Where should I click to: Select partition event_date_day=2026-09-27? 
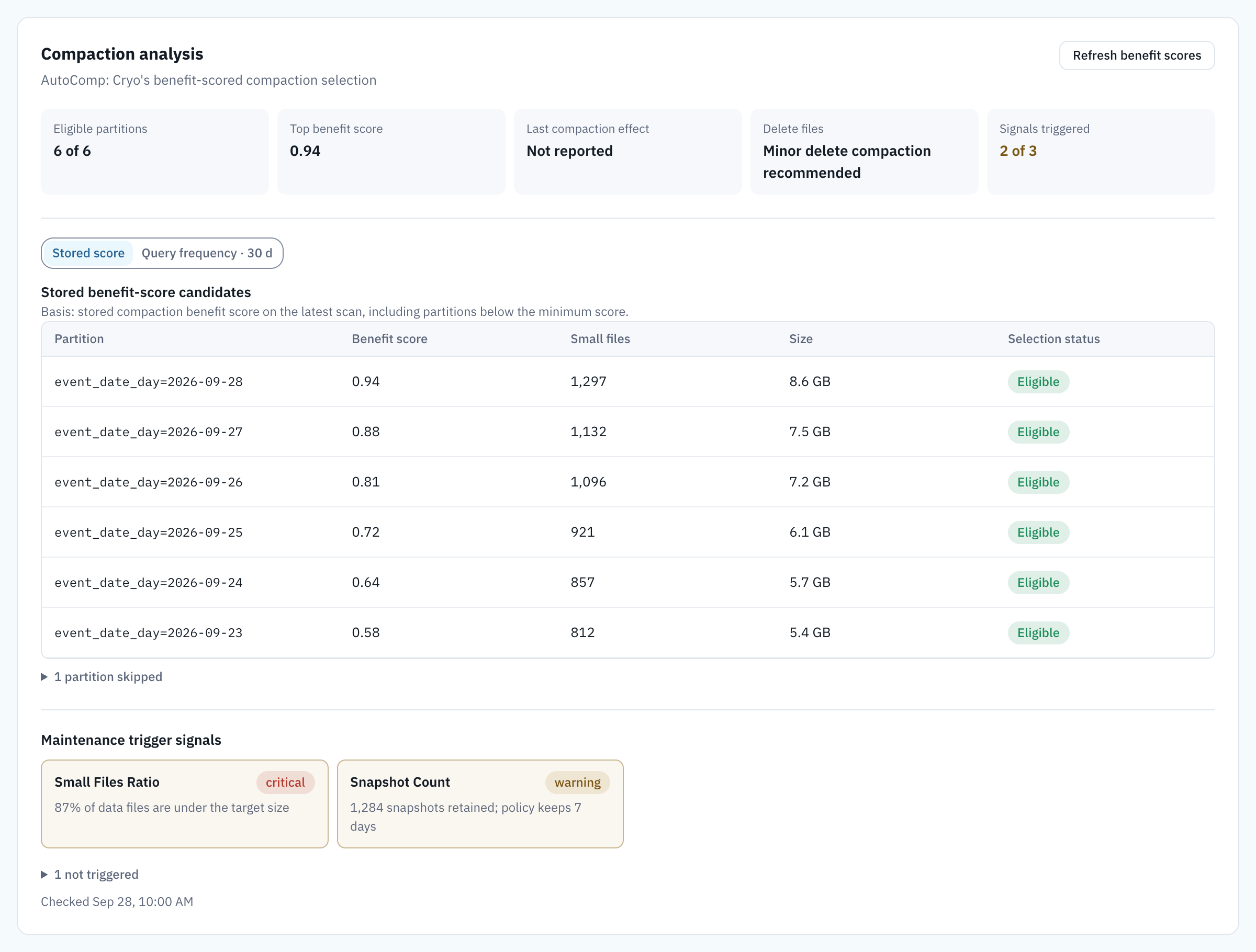click(x=148, y=432)
